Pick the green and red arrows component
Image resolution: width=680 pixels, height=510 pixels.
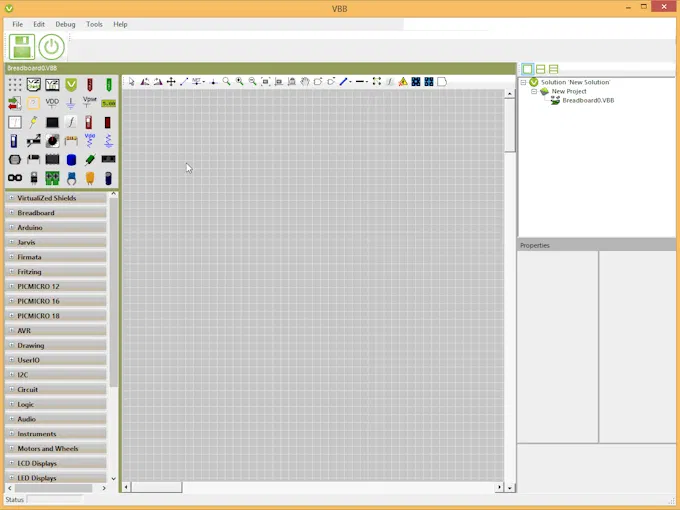click(15, 103)
